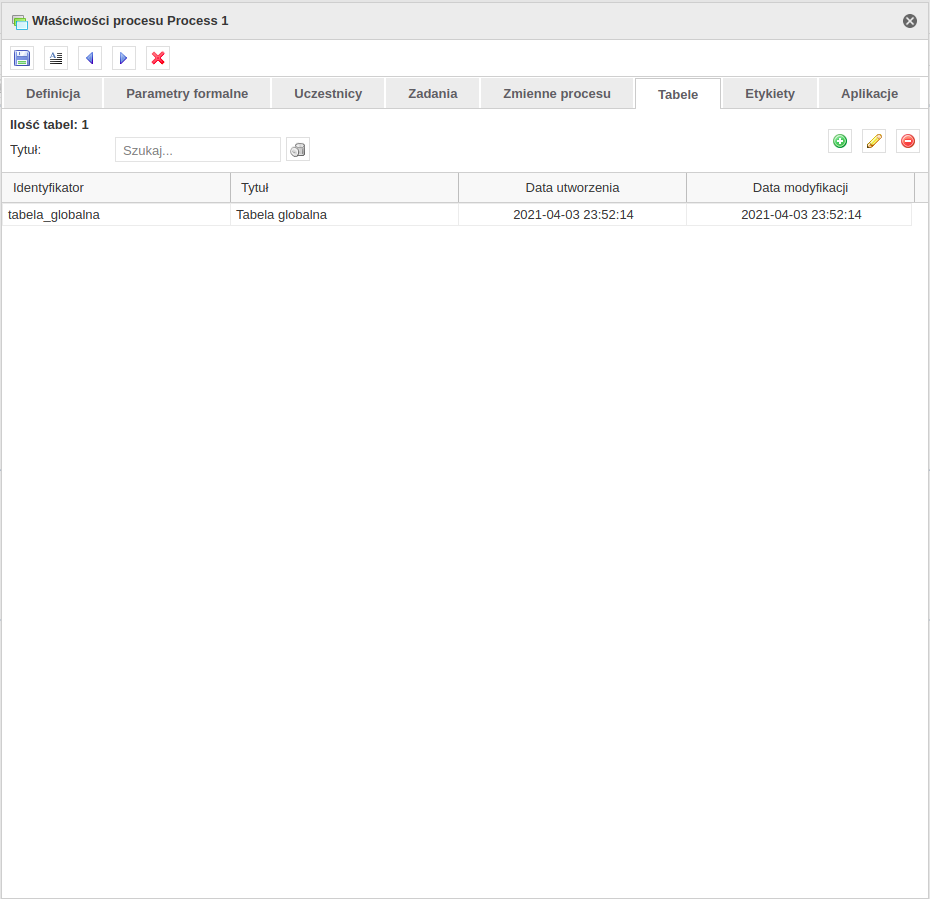The image size is (930, 899).
Task: Click the Ilość tabel: 1 label
Action: point(49,125)
